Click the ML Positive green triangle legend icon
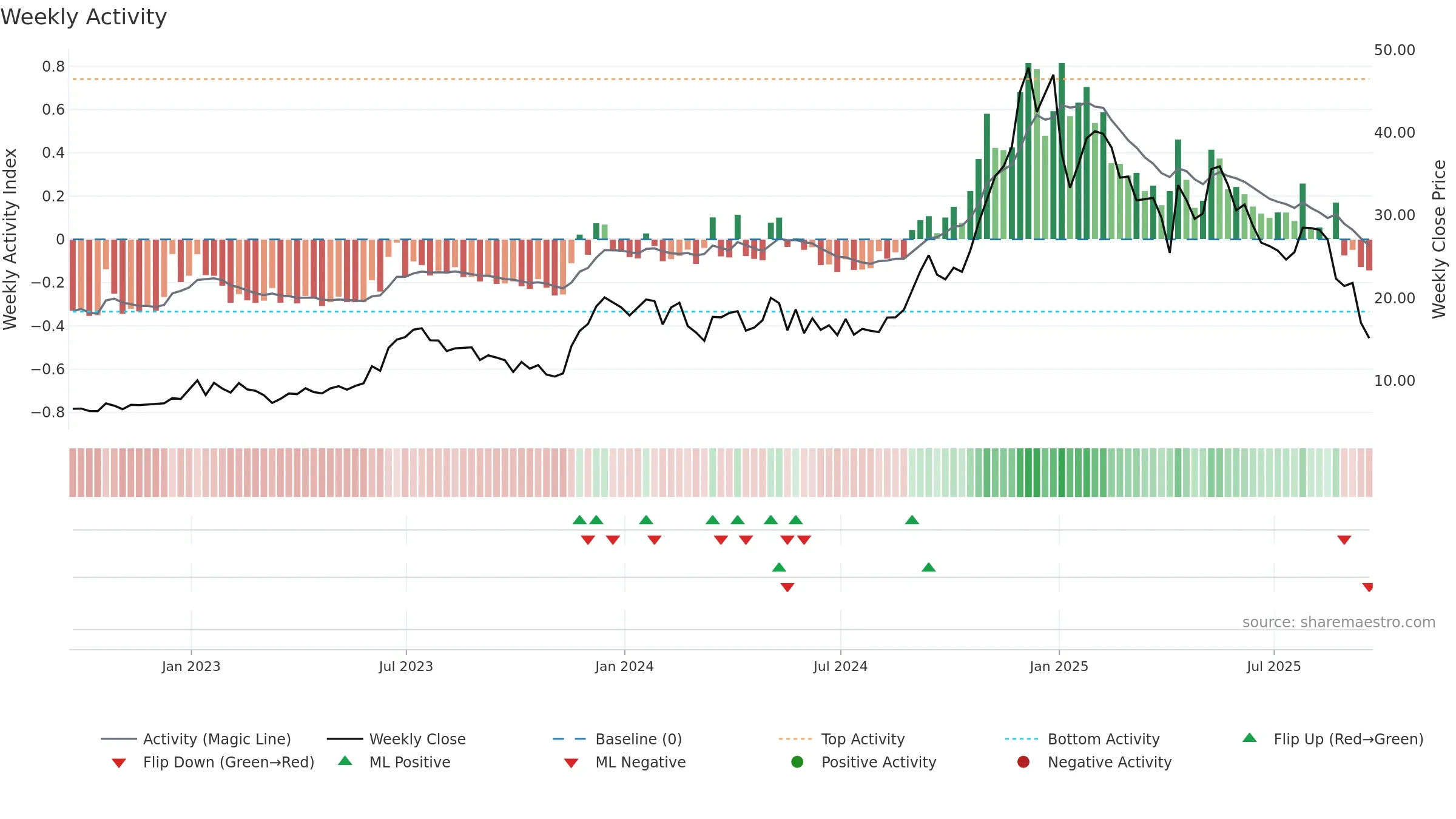 pyautogui.click(x=345, y=761)
